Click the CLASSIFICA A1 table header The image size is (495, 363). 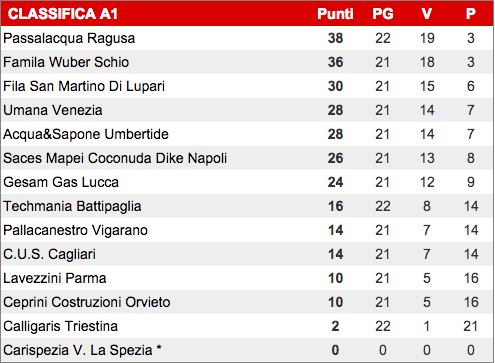(63, 14)
